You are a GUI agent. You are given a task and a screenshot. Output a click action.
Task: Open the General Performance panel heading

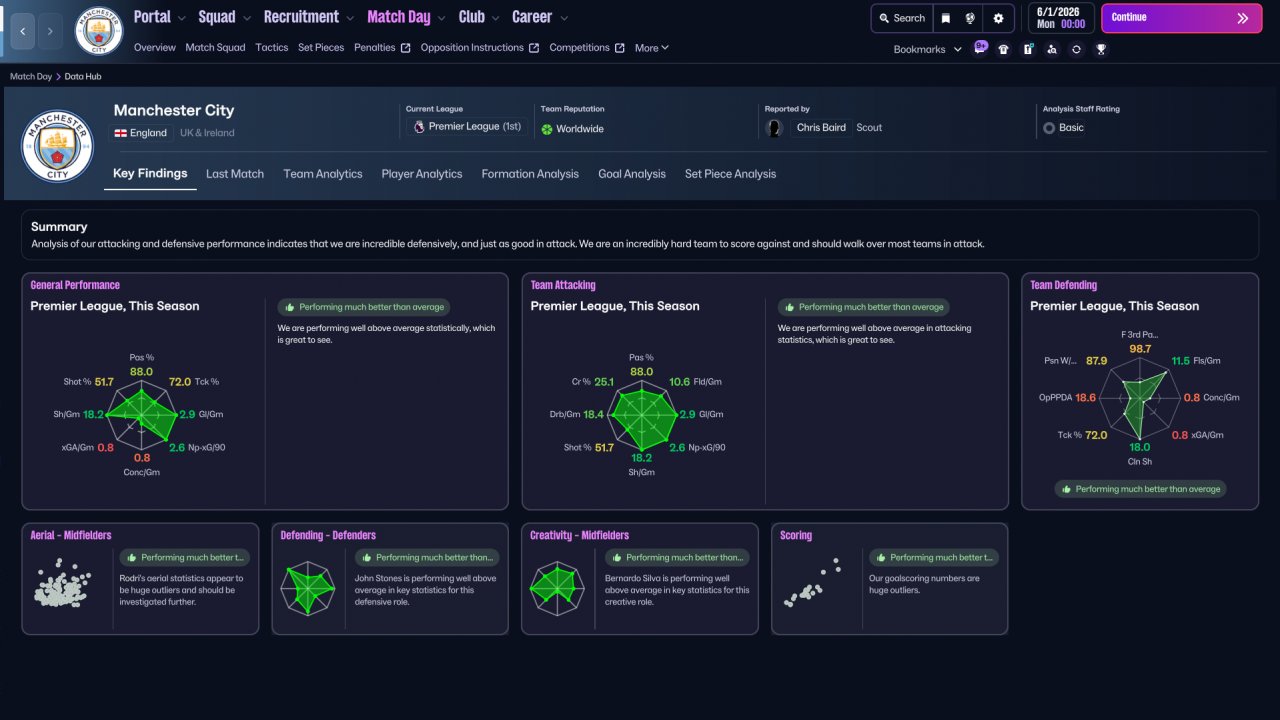click(x=75, y=285)
